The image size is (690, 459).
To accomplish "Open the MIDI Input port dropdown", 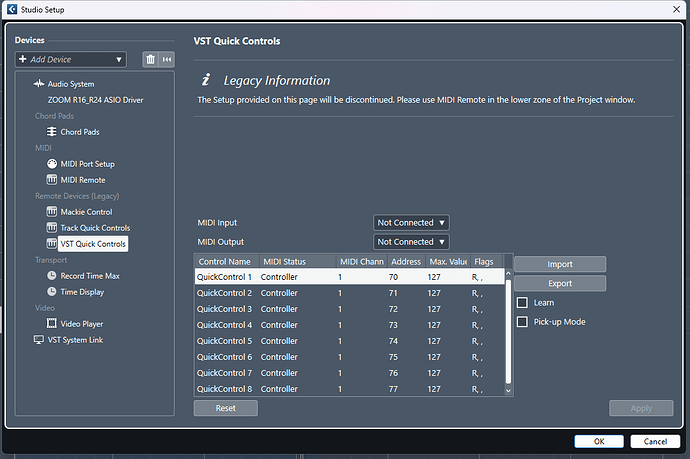I will [x=411, y=223].
